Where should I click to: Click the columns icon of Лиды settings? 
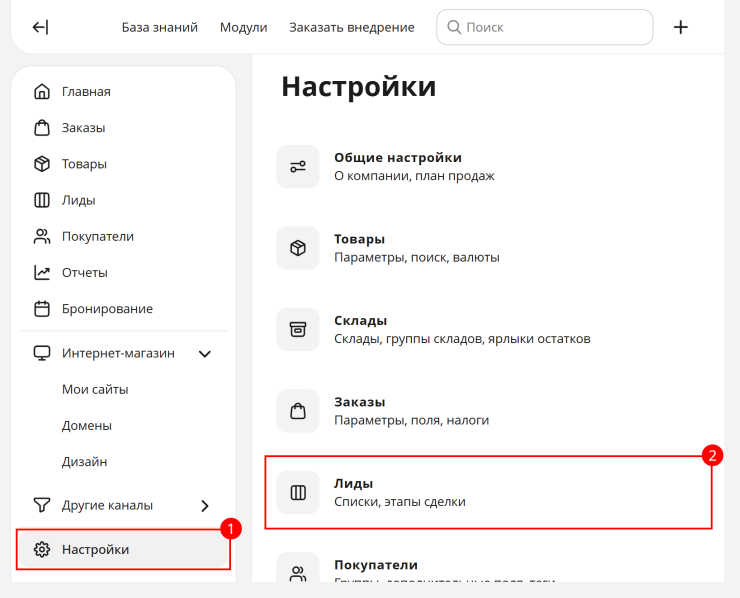[x=298, y=492]
